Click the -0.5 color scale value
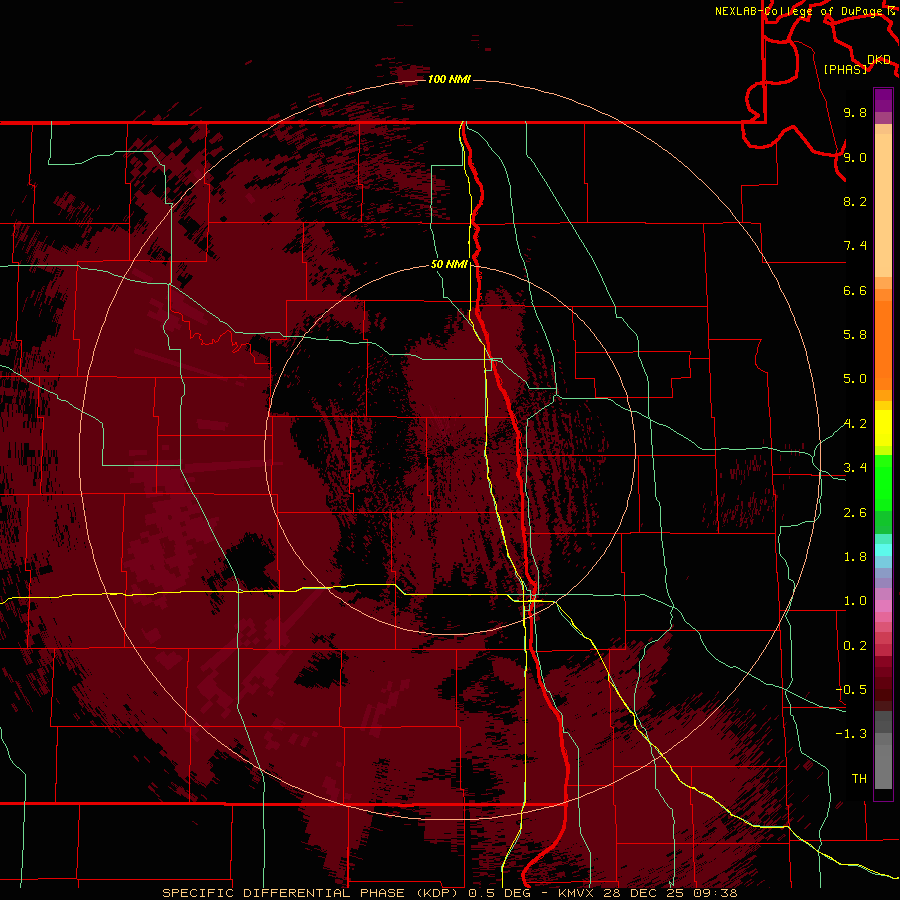 tap(851, 690)
